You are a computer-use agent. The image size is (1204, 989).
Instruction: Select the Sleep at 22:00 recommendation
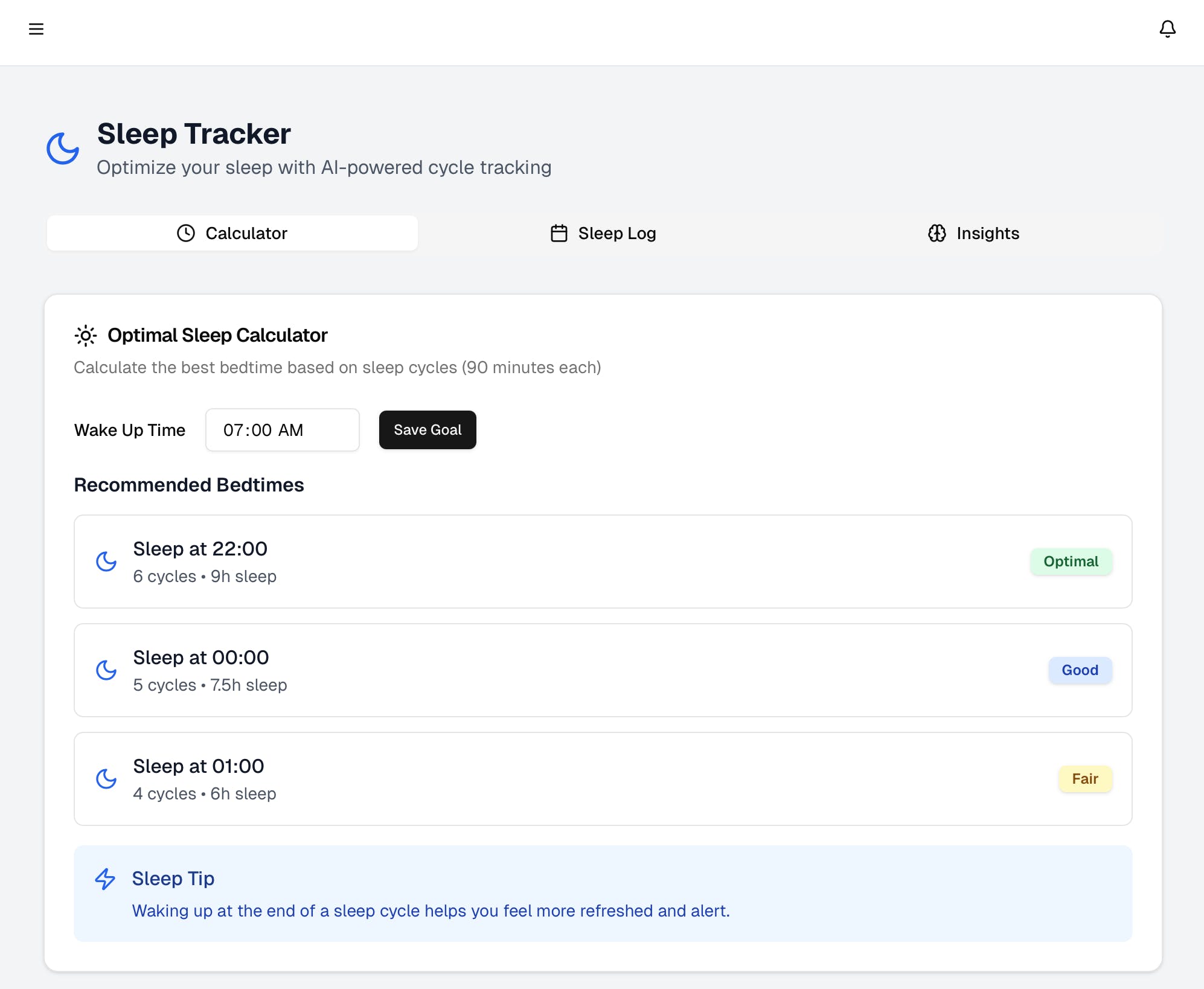[200, 549]
